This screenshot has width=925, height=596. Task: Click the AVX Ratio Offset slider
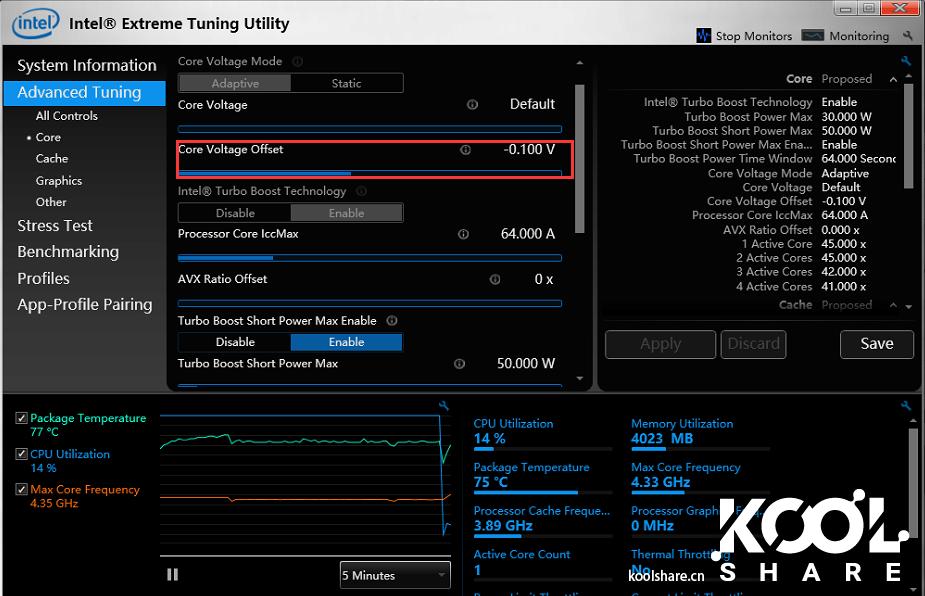[x=370, y=303]
